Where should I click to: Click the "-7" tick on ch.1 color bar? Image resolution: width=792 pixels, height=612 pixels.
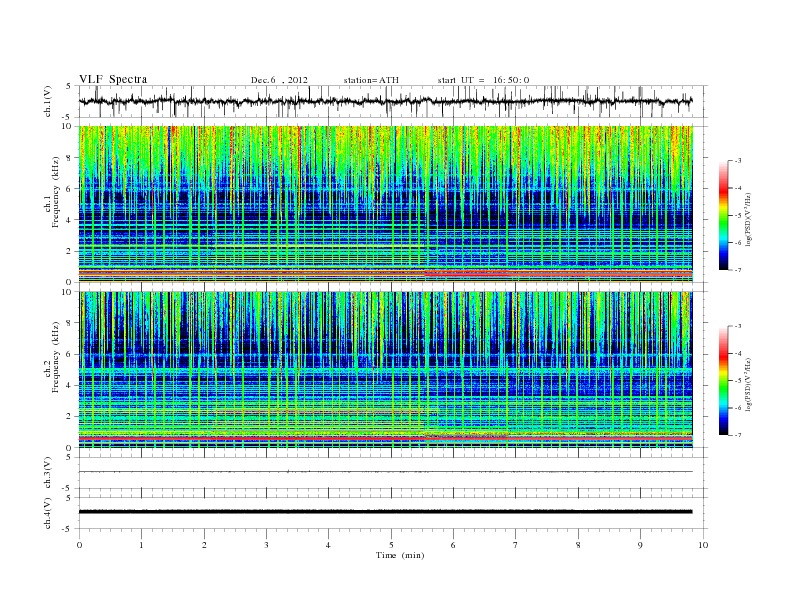pos(738,270)
